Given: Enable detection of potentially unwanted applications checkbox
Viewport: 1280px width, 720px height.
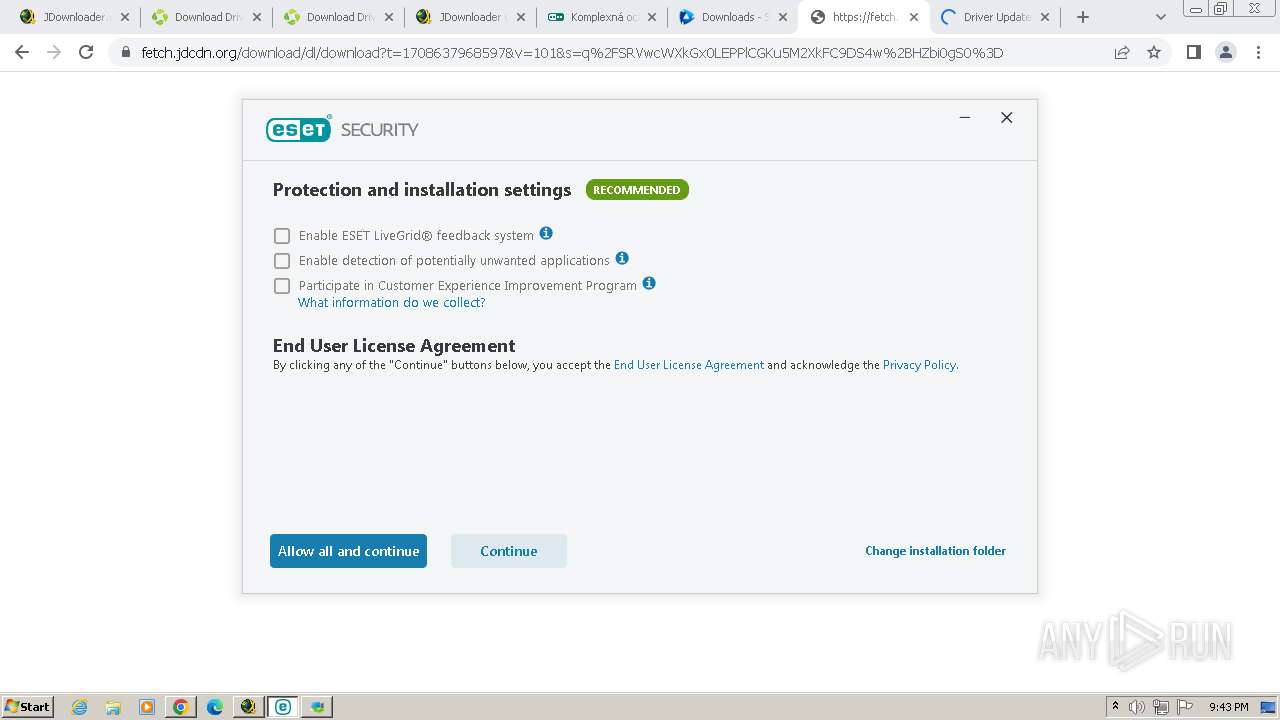Looking at the screenshot, I should pos(282,261).
